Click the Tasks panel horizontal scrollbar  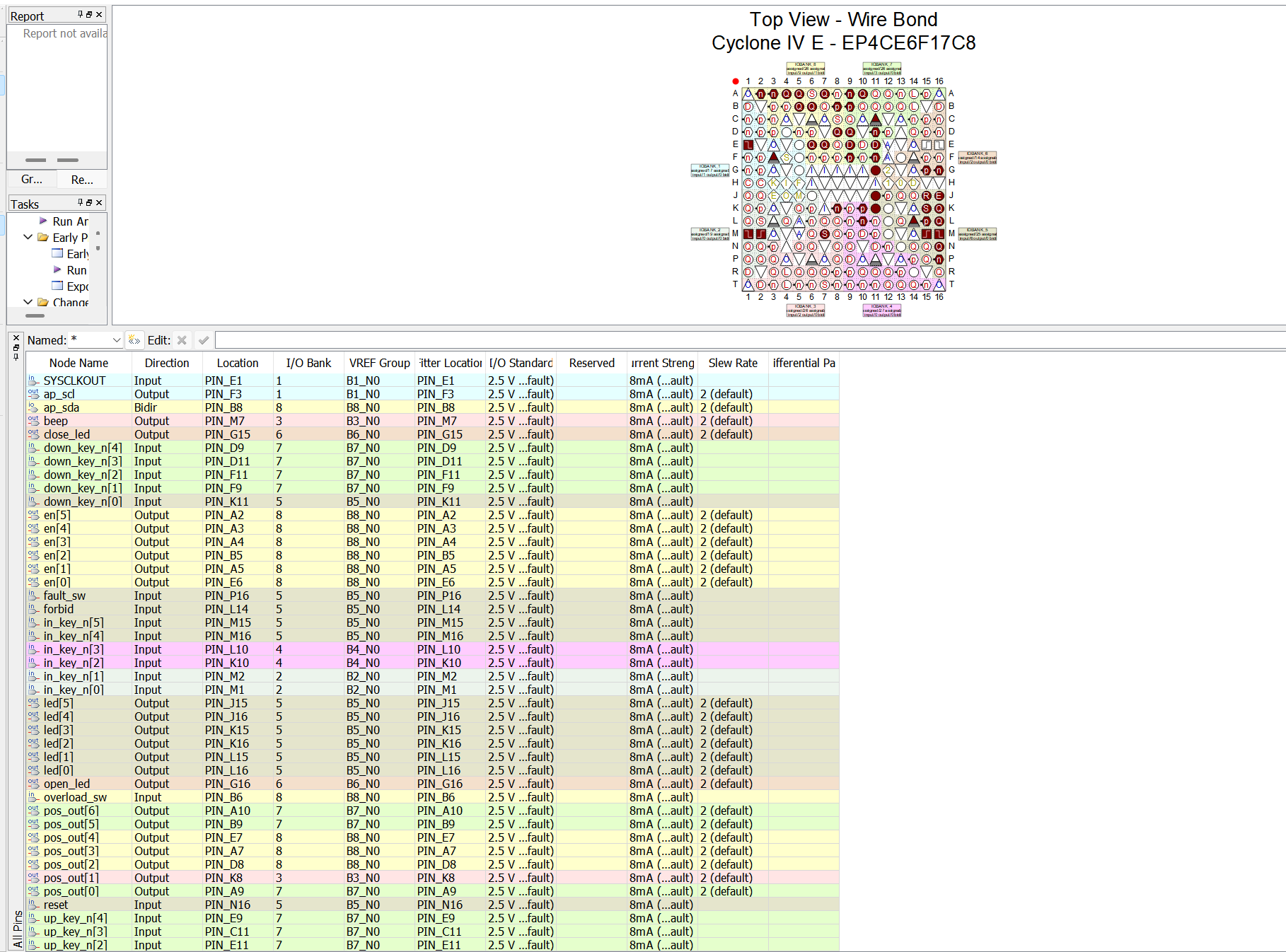pos(35,316)
